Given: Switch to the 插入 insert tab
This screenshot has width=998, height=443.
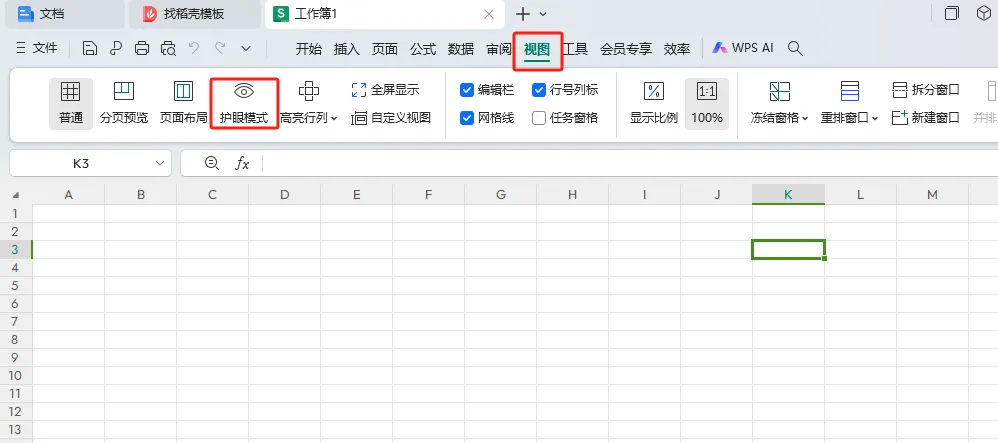Looking at the screenshot, I should click(x=347, y=49).
